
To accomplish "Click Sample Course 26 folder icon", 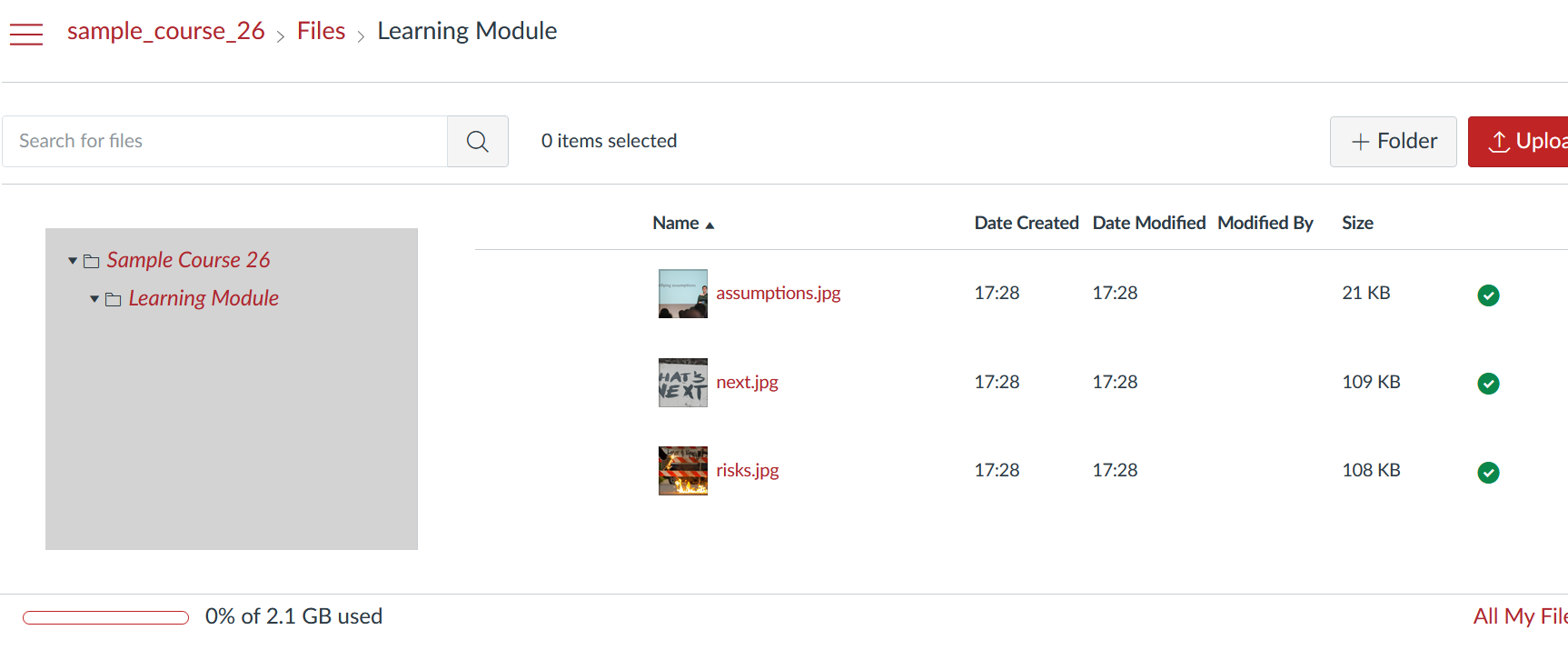I will click(92, 262).
